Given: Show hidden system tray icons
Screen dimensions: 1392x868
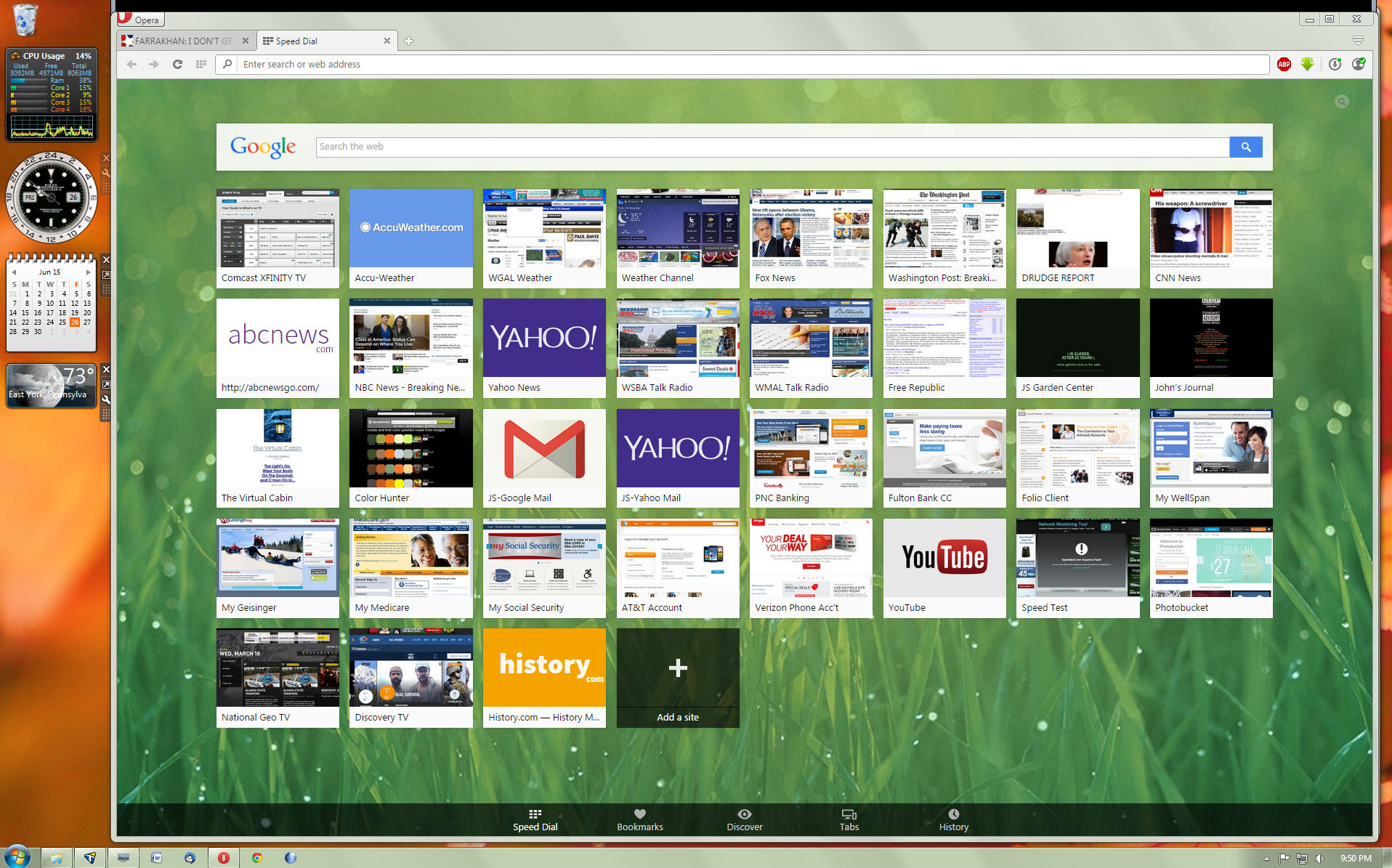Looking at the screenshot, I should (1266, 859).
